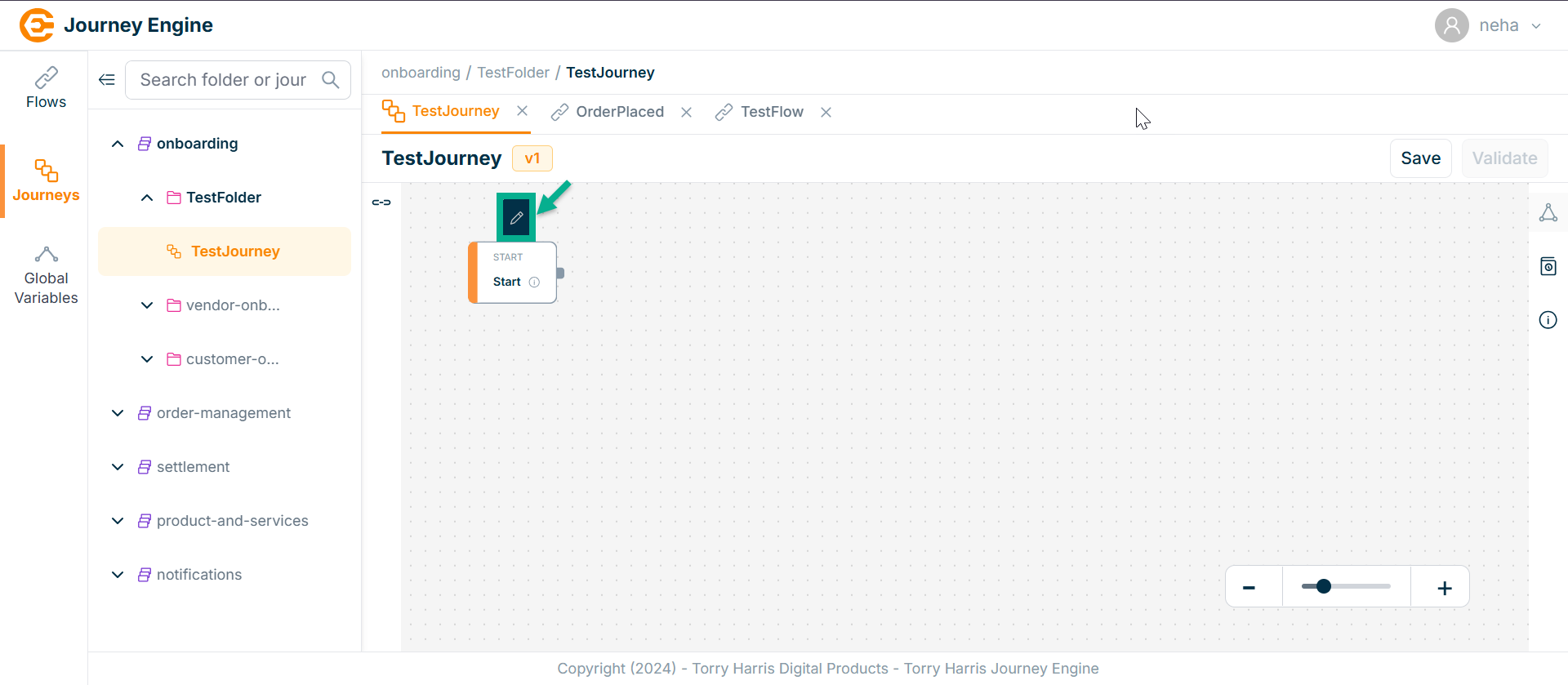
Task: Switch to the OrderPlaced tab
Action: coord(619,112)
